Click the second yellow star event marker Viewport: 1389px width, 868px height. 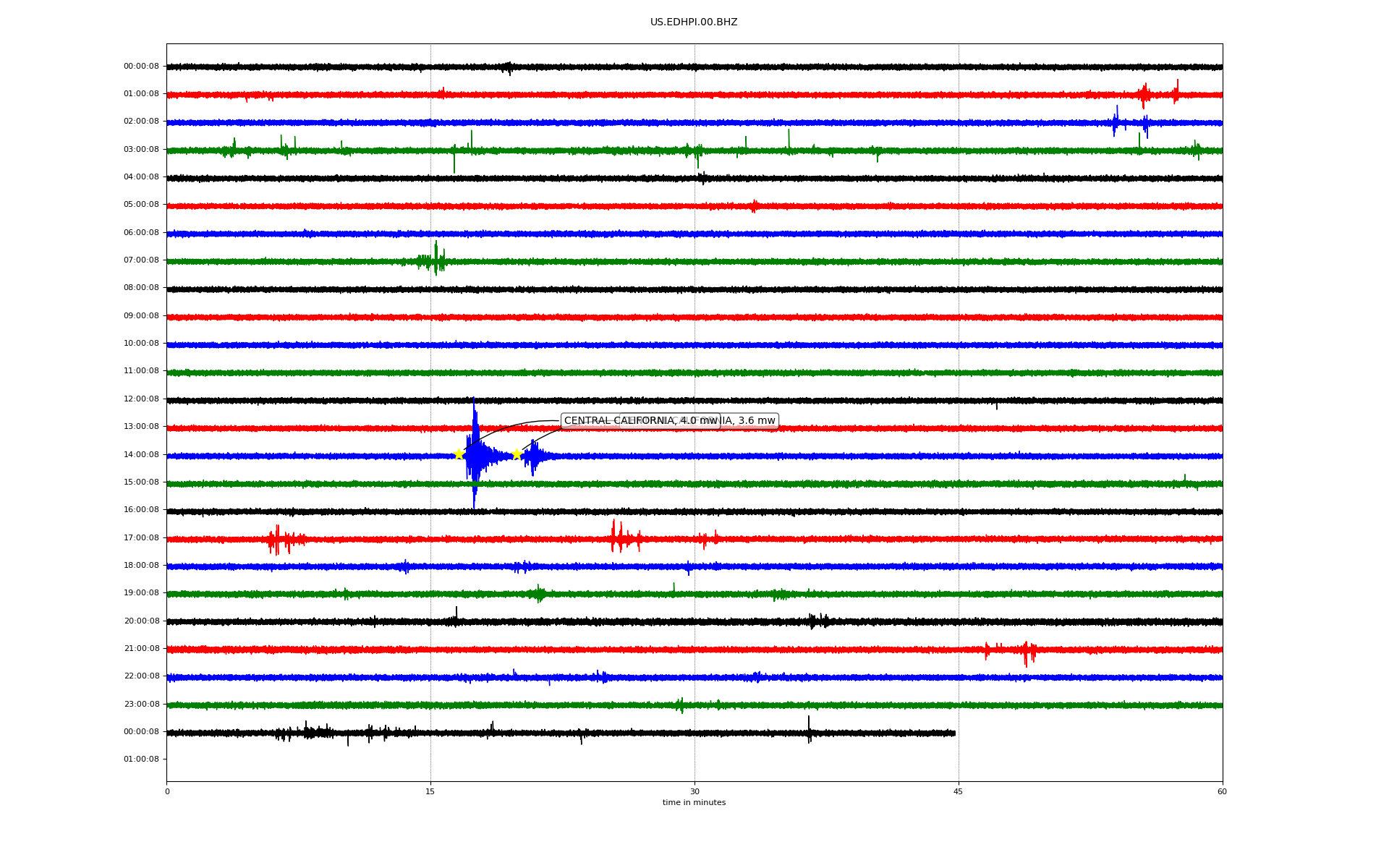517,454
